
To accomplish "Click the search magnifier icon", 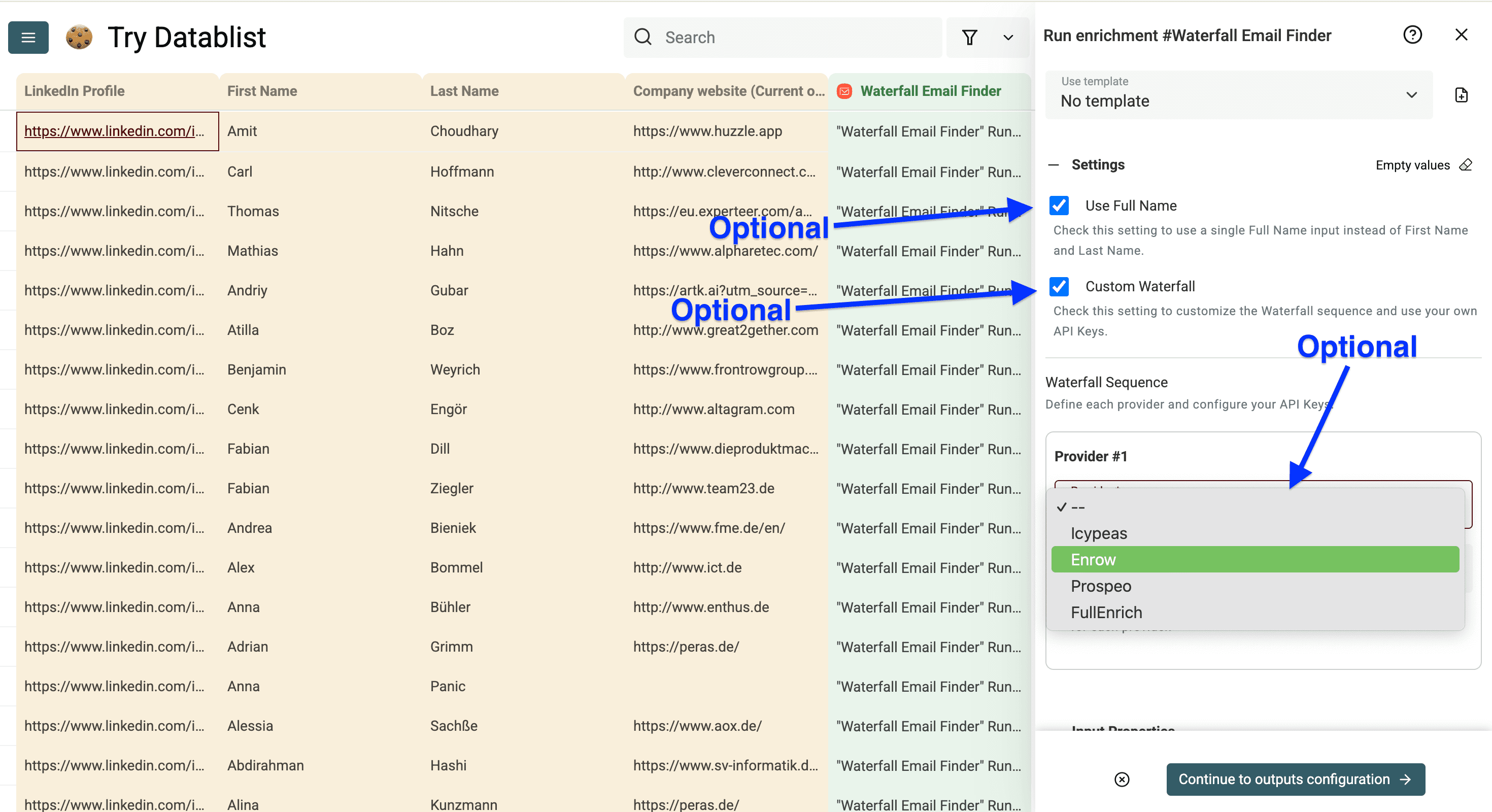I will tap(643, 37).
